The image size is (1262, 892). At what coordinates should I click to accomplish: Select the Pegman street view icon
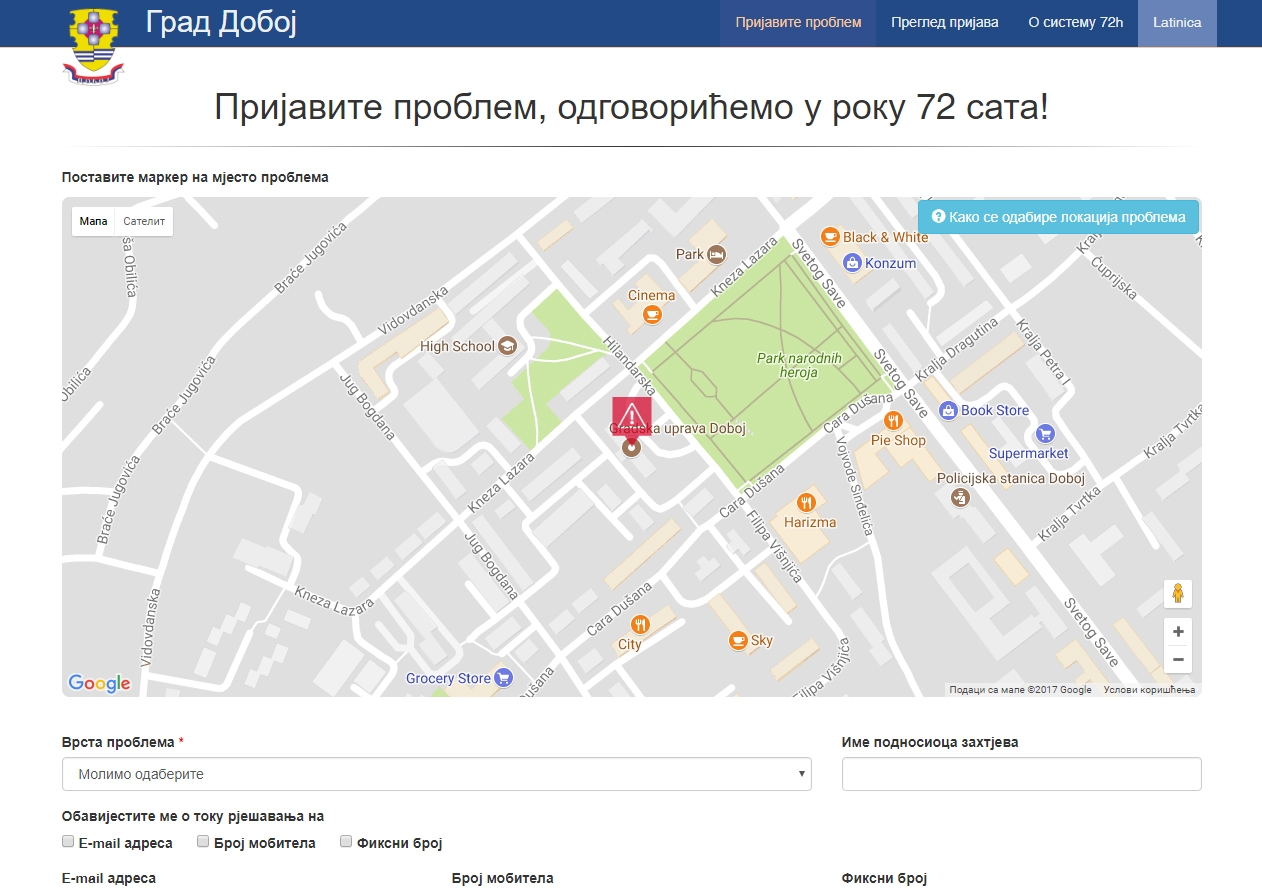pyautogui.click(x=1178, y=593)
